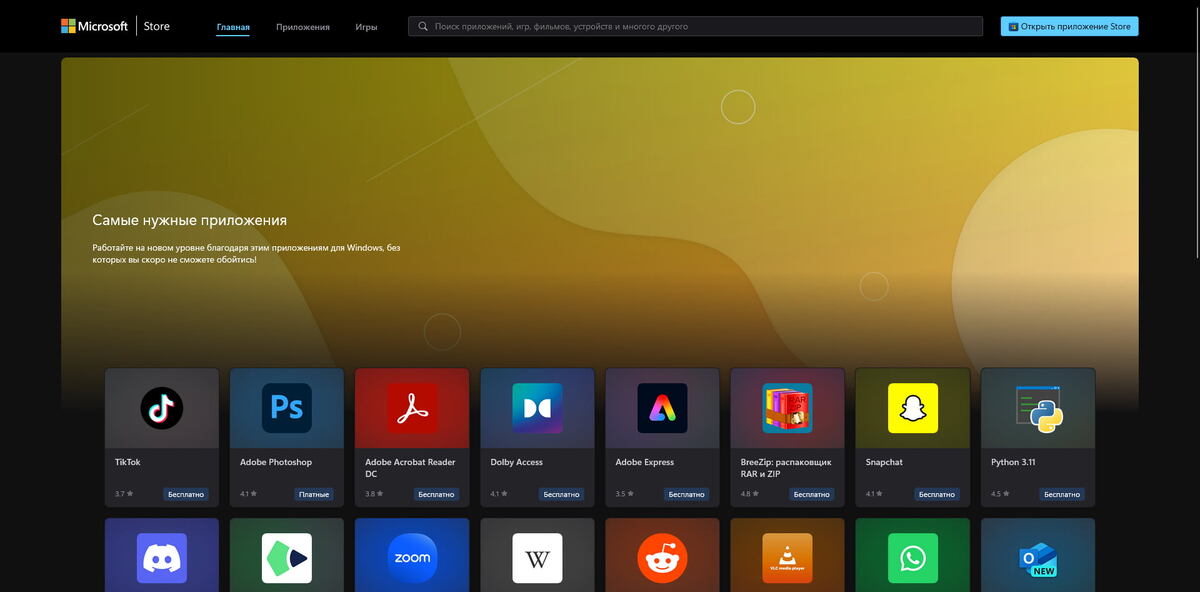Switch to the Приложения tab
This screenshot has width=1200, height=592.
coord(303,27)
